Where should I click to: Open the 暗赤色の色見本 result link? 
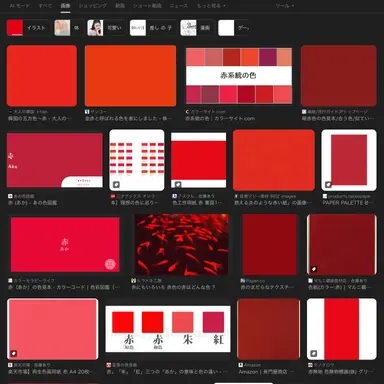coord(338,118)
